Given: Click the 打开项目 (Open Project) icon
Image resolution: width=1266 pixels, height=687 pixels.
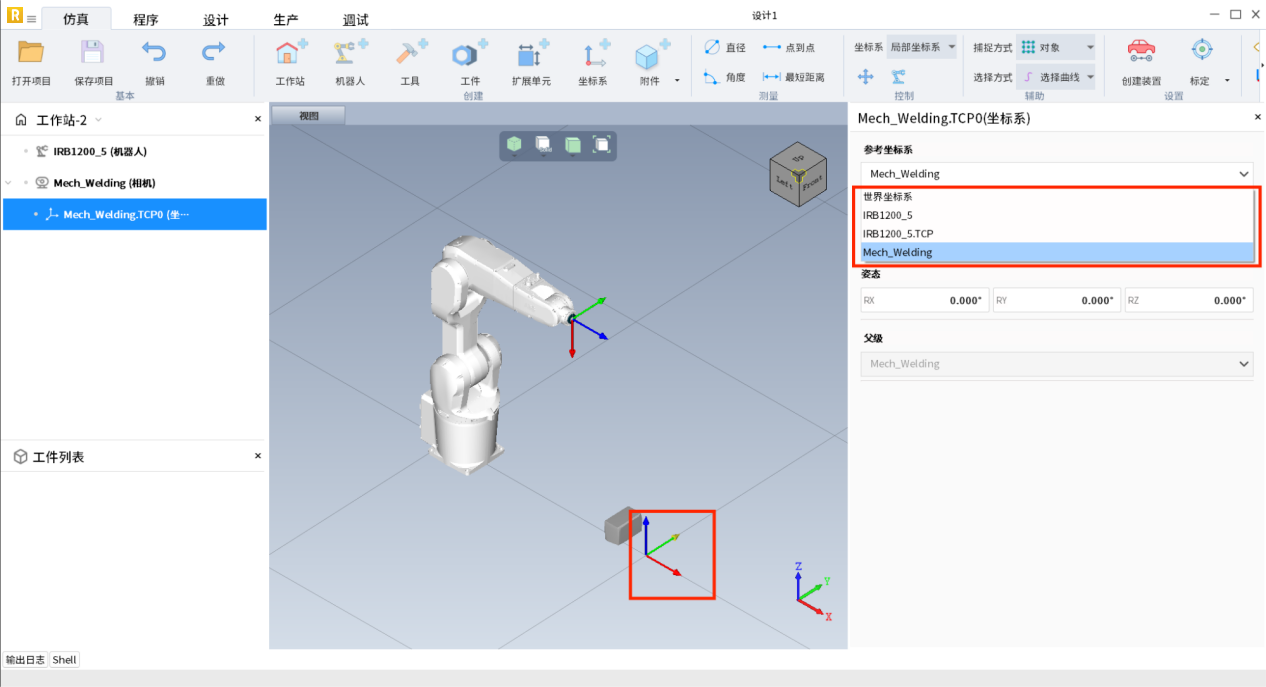Looking at the screenshot, I should [31, 53].
